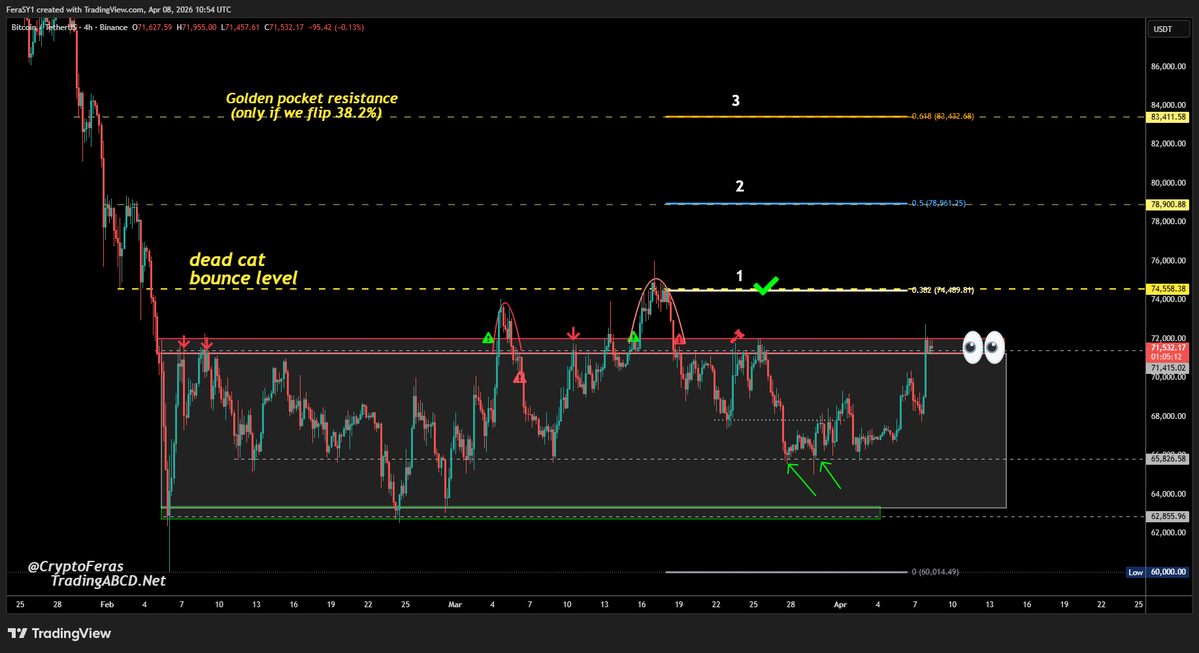Select the green checkmark next to level 1
This screenshot has height=653, width=1199.
pos(766,287)
